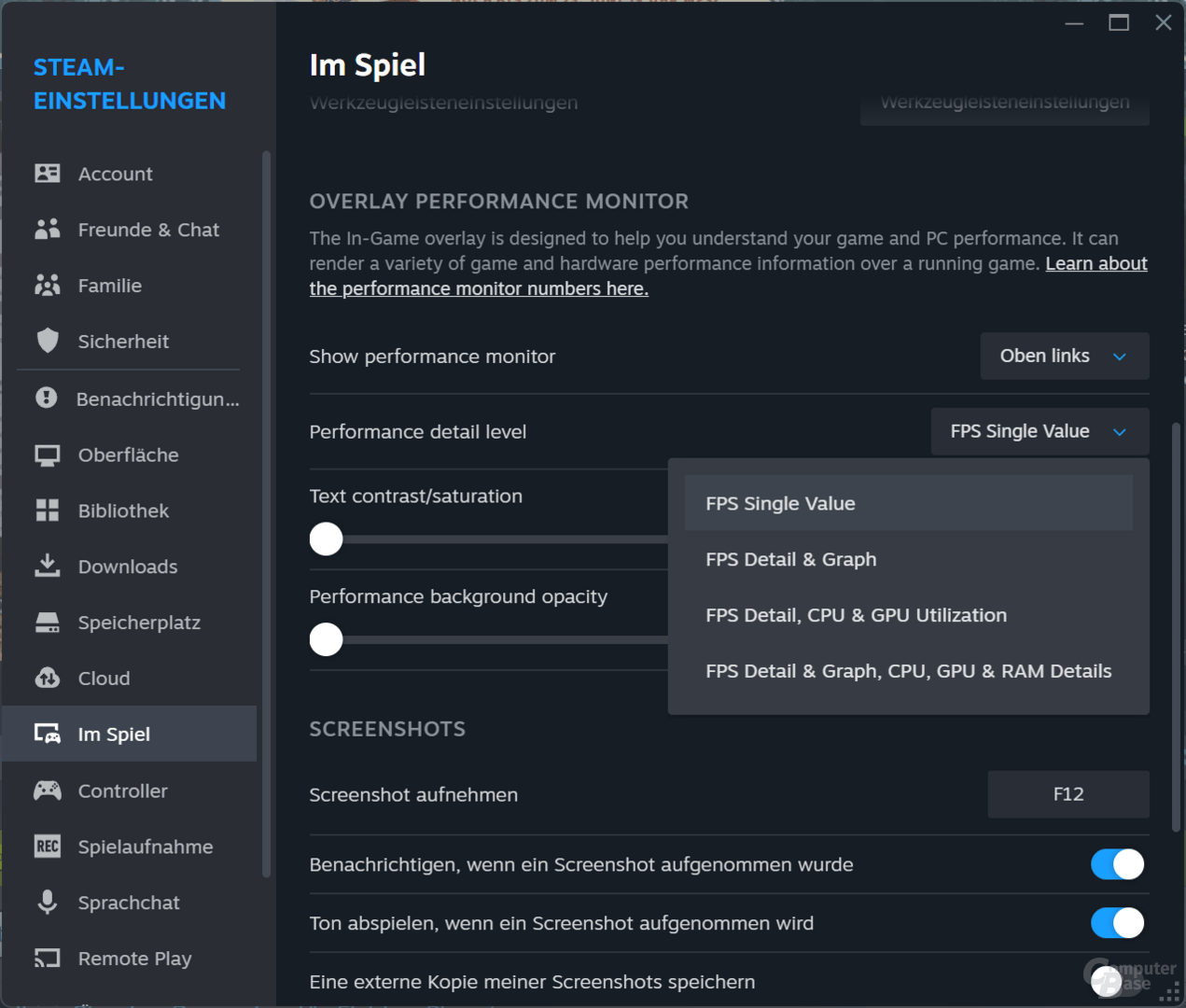Open Account settings via its ID card icon
This screenshot has height=1008, width=1186.
(x=48, y=174)
